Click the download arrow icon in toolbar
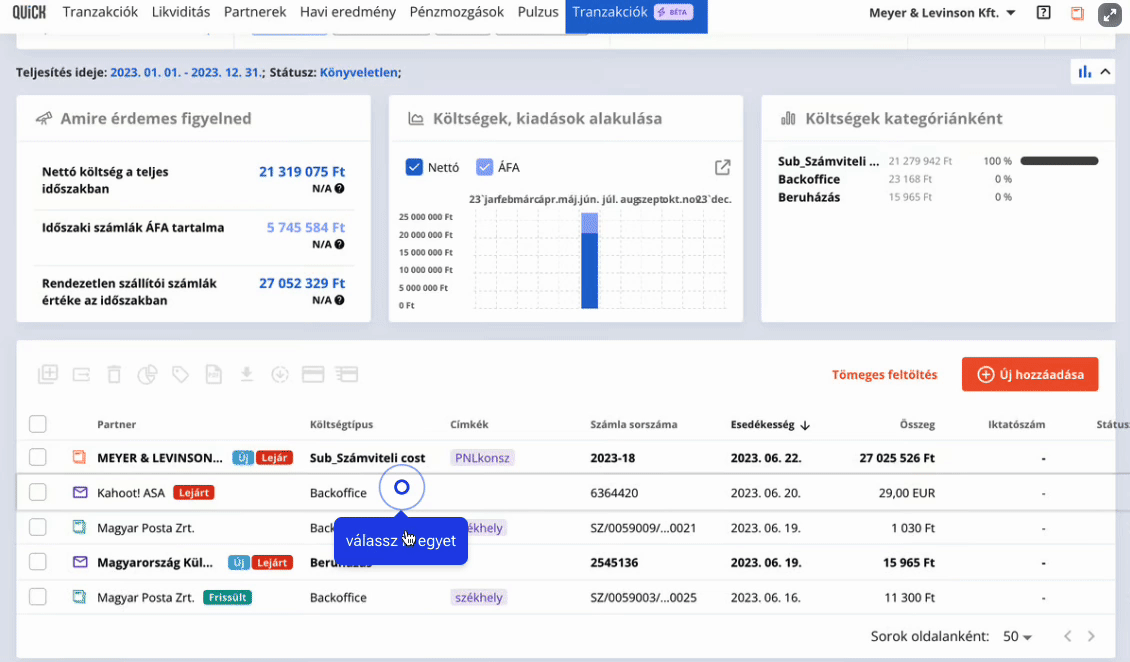This screenshot has width=1130, height=662. (246, 375)
